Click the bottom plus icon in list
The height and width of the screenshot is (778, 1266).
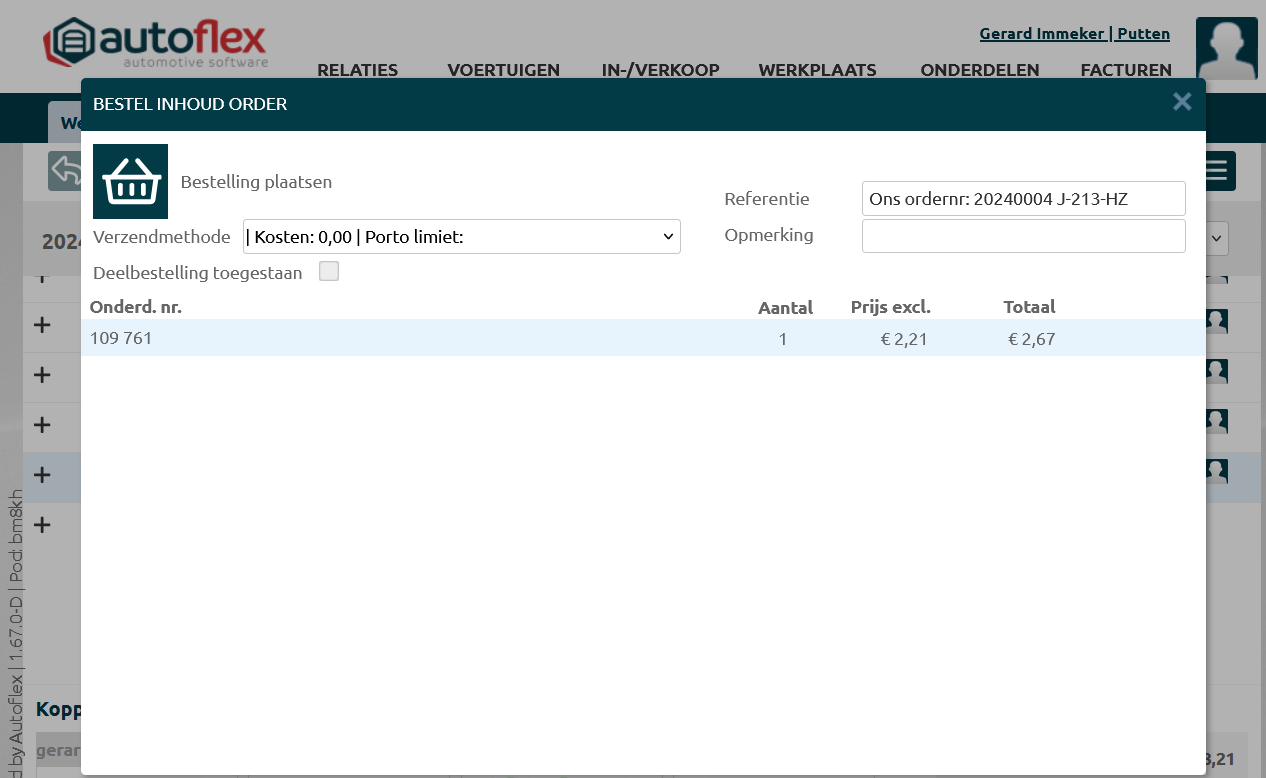pyautogui.click(x=42, y=525)
